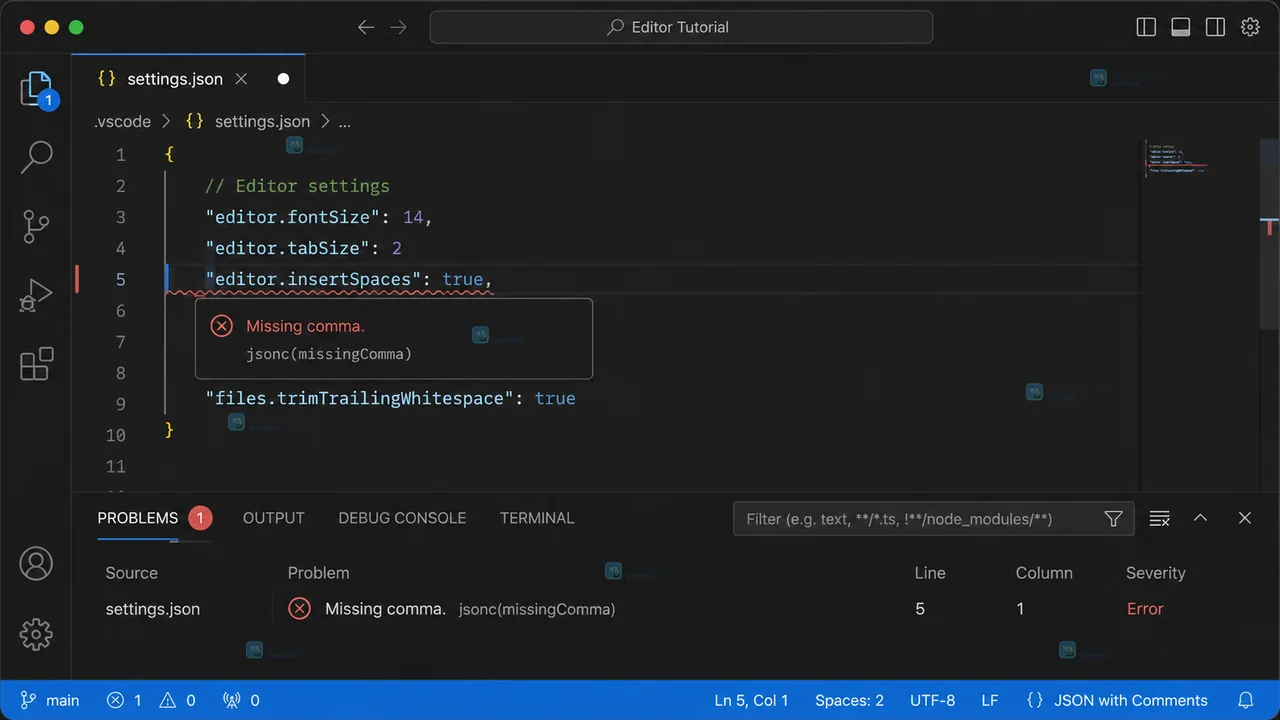
Task: Click the Missing comma. problem row text
Action: 385,609
